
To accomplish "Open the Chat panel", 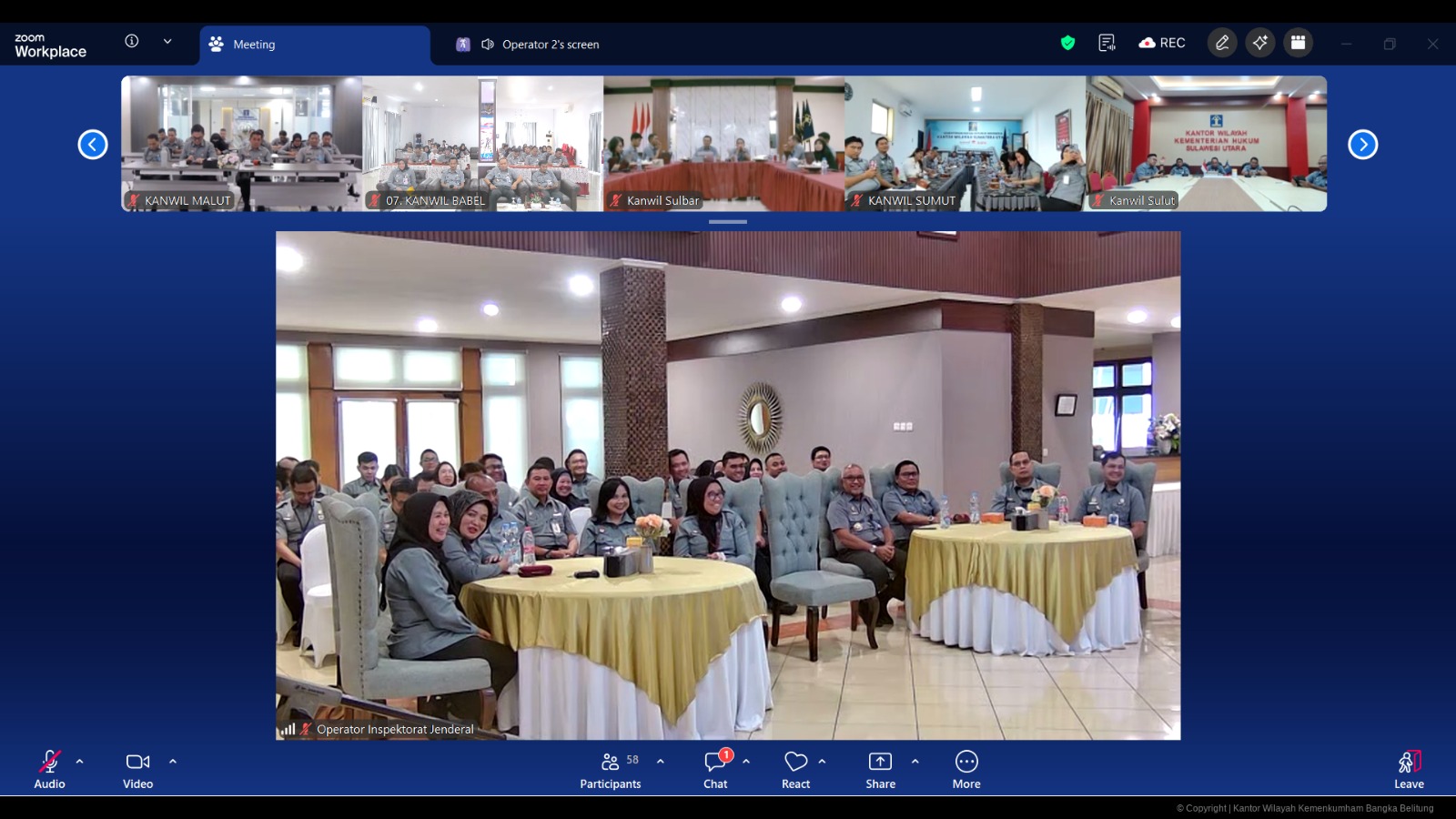I will click(x=715, y=769).
